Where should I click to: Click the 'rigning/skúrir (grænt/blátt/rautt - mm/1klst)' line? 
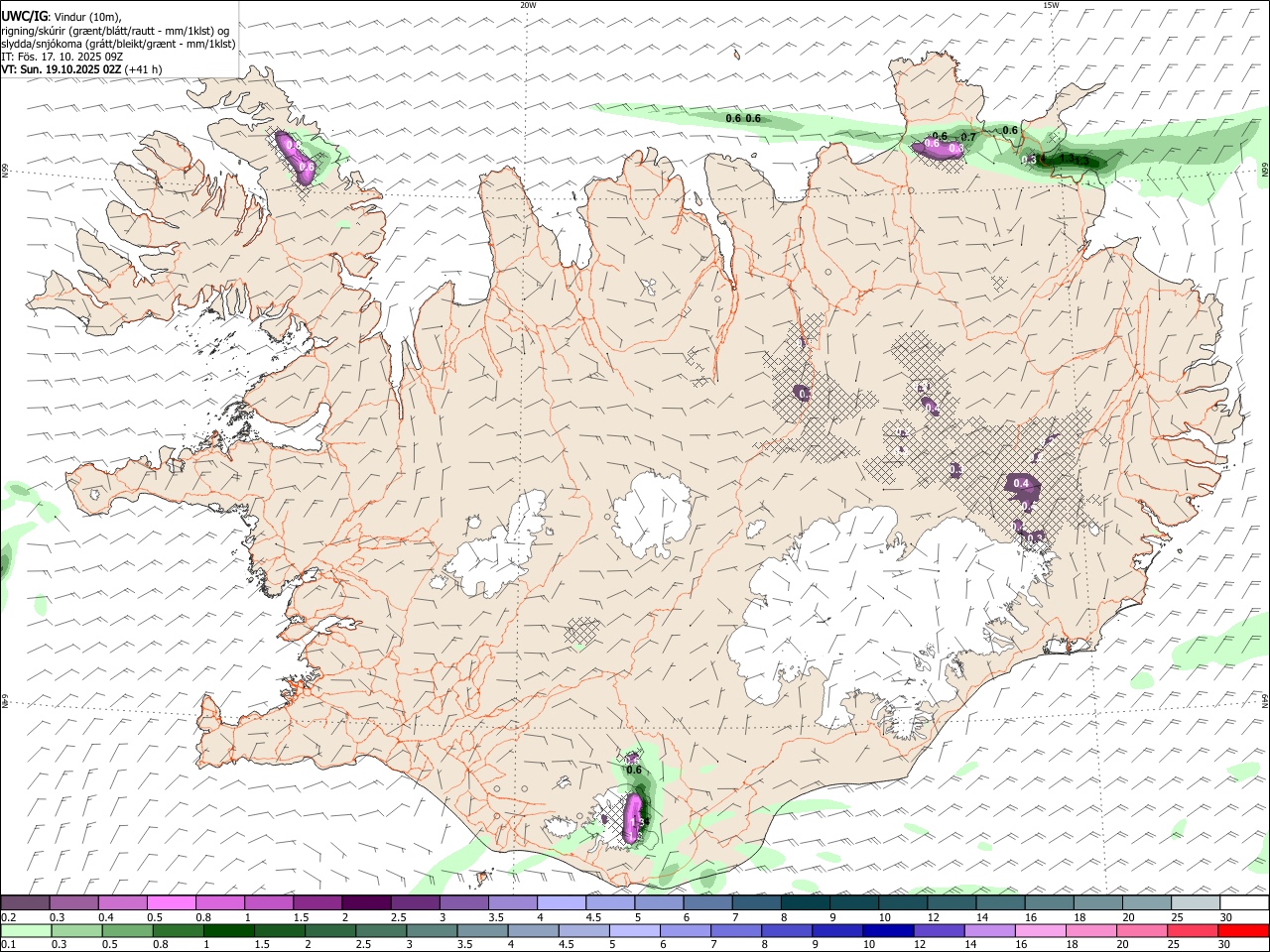114,31
